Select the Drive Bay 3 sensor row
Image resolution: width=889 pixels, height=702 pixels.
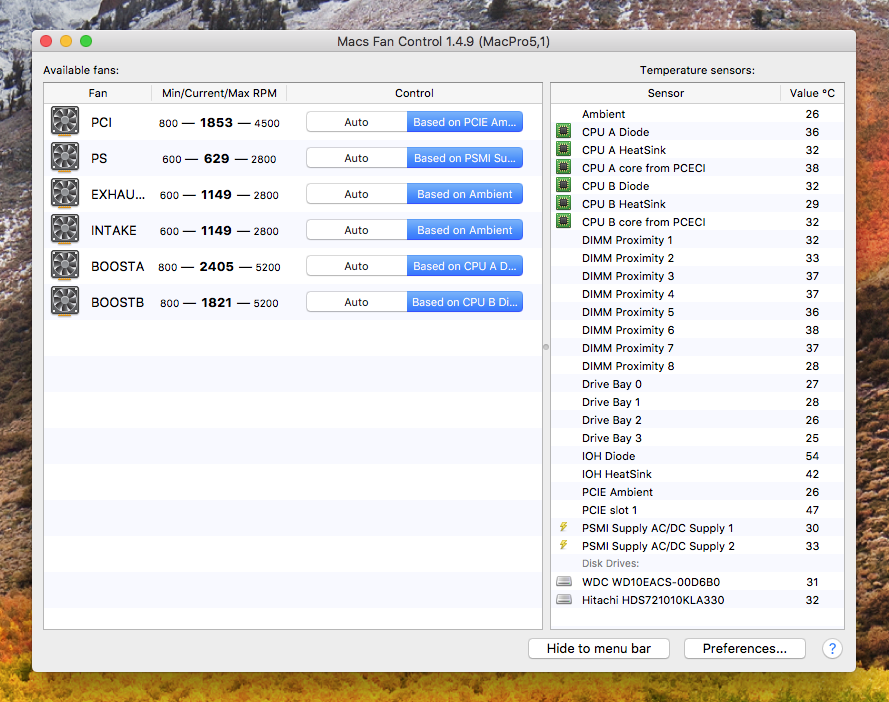[x=697, y=438]
